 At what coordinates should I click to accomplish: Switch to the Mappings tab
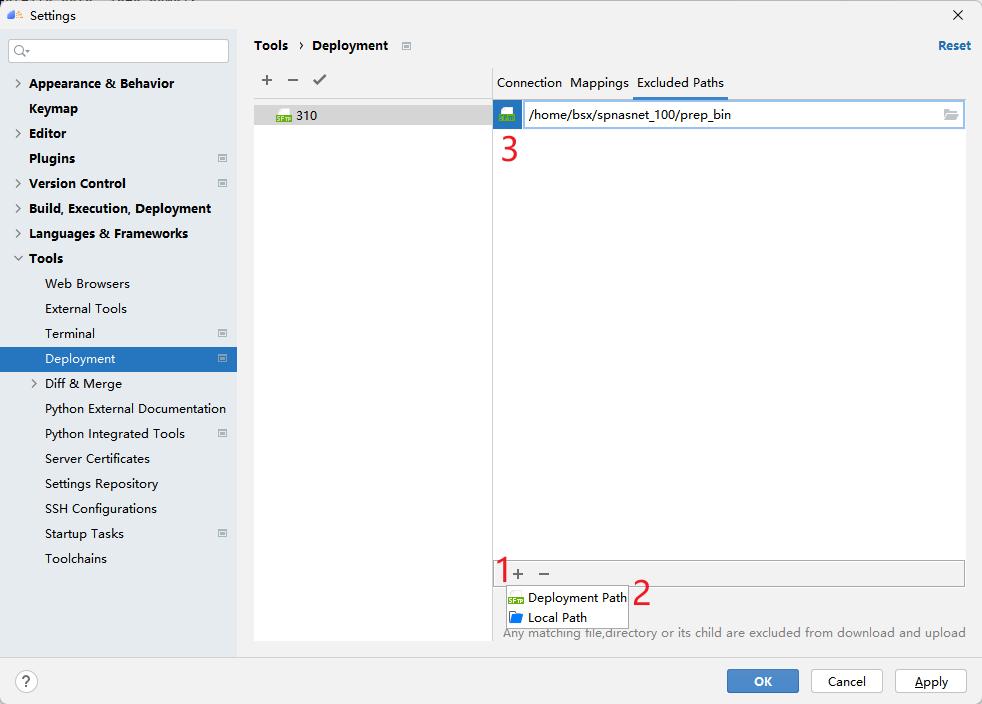[600, 83]
